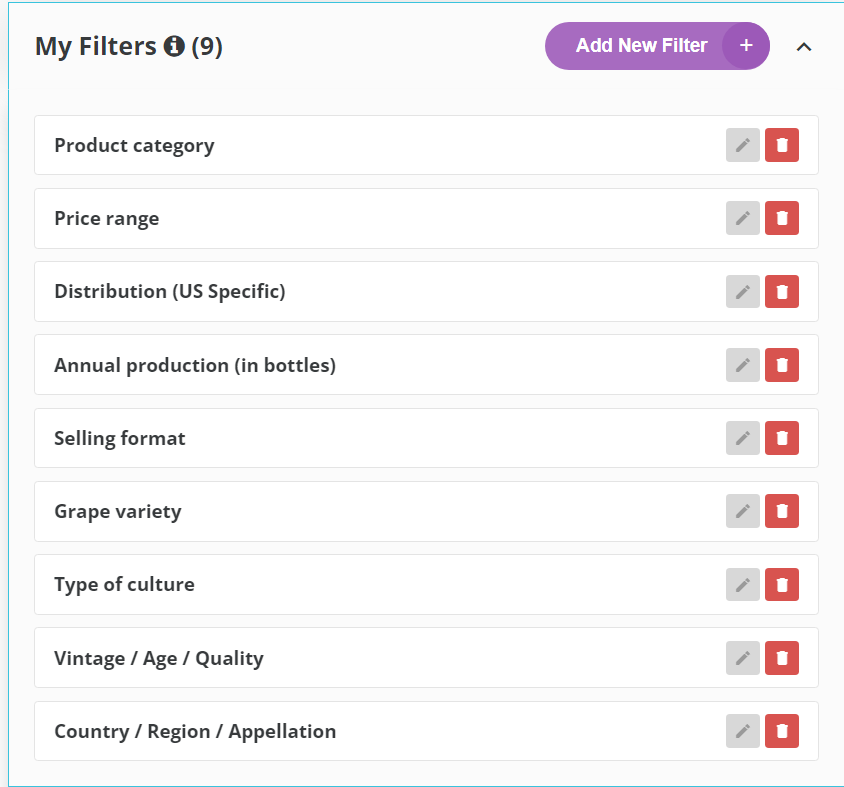Delete the Vintage / Age / Quality filter
844x787 pixels.
782,658
